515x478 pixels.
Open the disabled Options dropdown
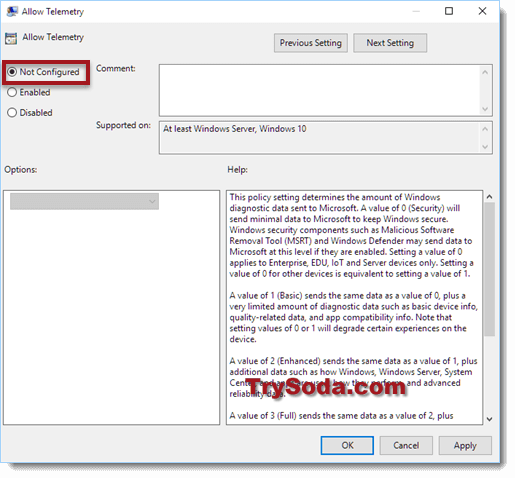[84, 201]
